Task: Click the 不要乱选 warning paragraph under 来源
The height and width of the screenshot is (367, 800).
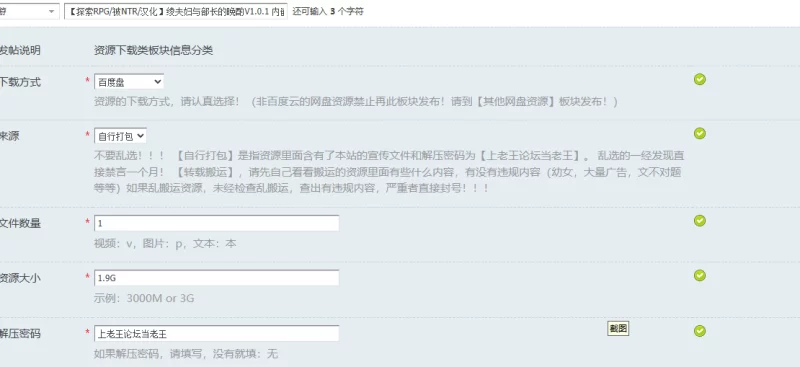Action: (x=389, y=172)
